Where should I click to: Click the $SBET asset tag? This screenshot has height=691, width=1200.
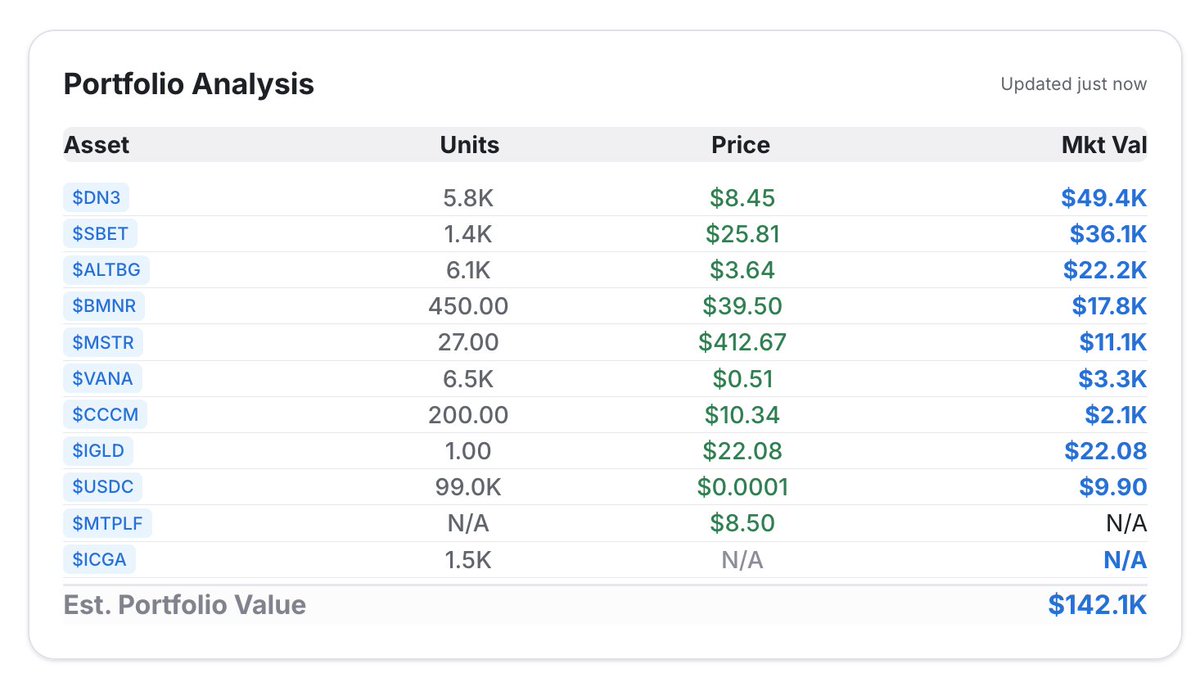tap(100, 234)
